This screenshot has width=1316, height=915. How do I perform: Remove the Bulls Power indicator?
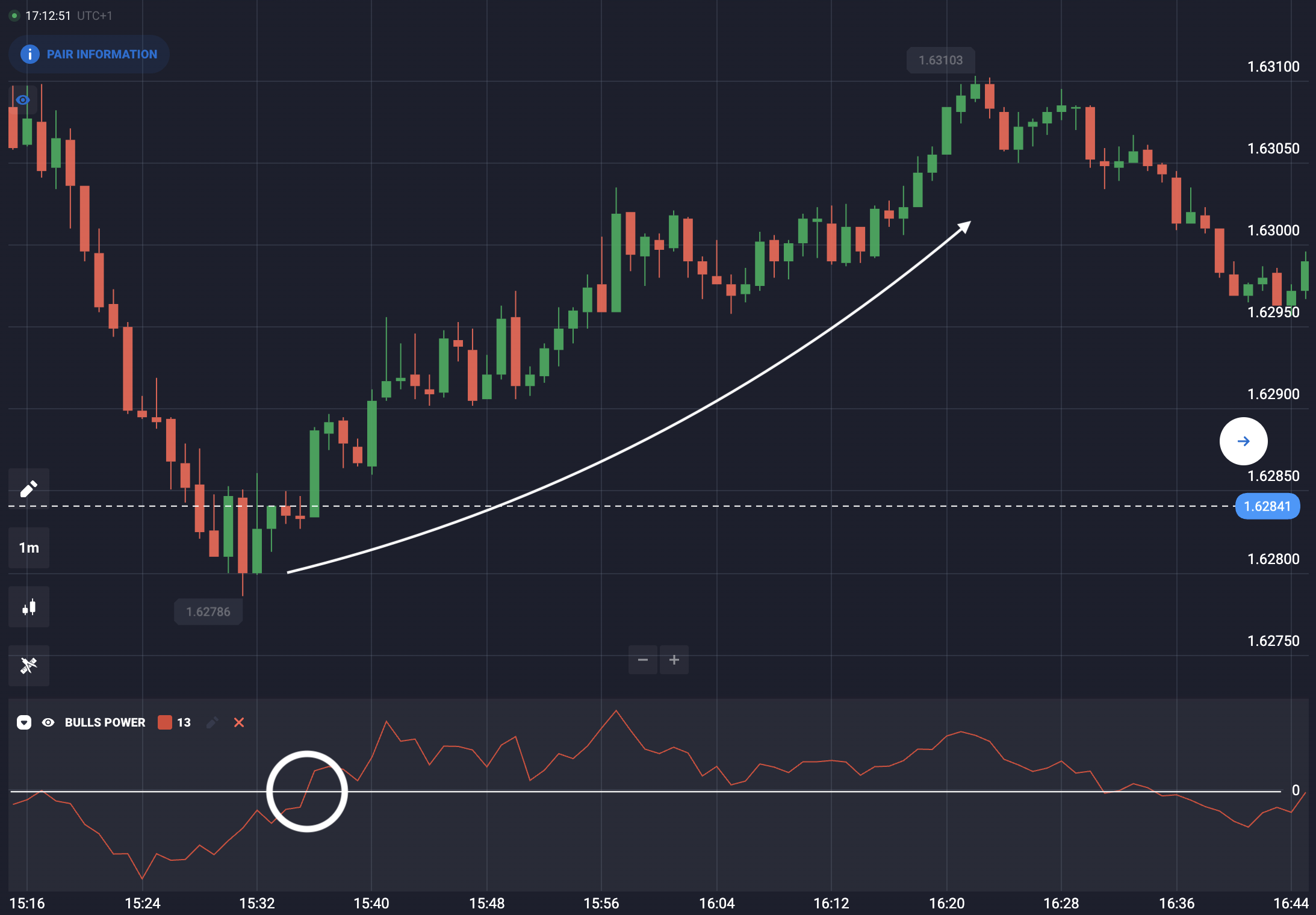tap(239, 722)
